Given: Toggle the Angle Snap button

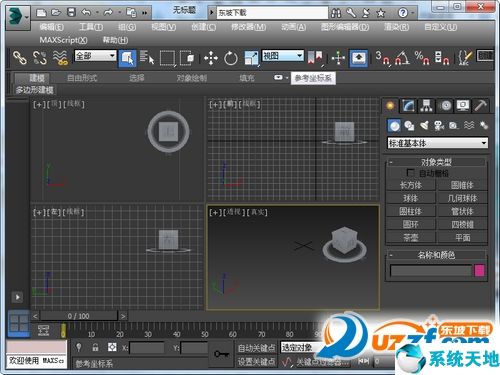Looking at the screenshot, I should (x=402, y=58).
